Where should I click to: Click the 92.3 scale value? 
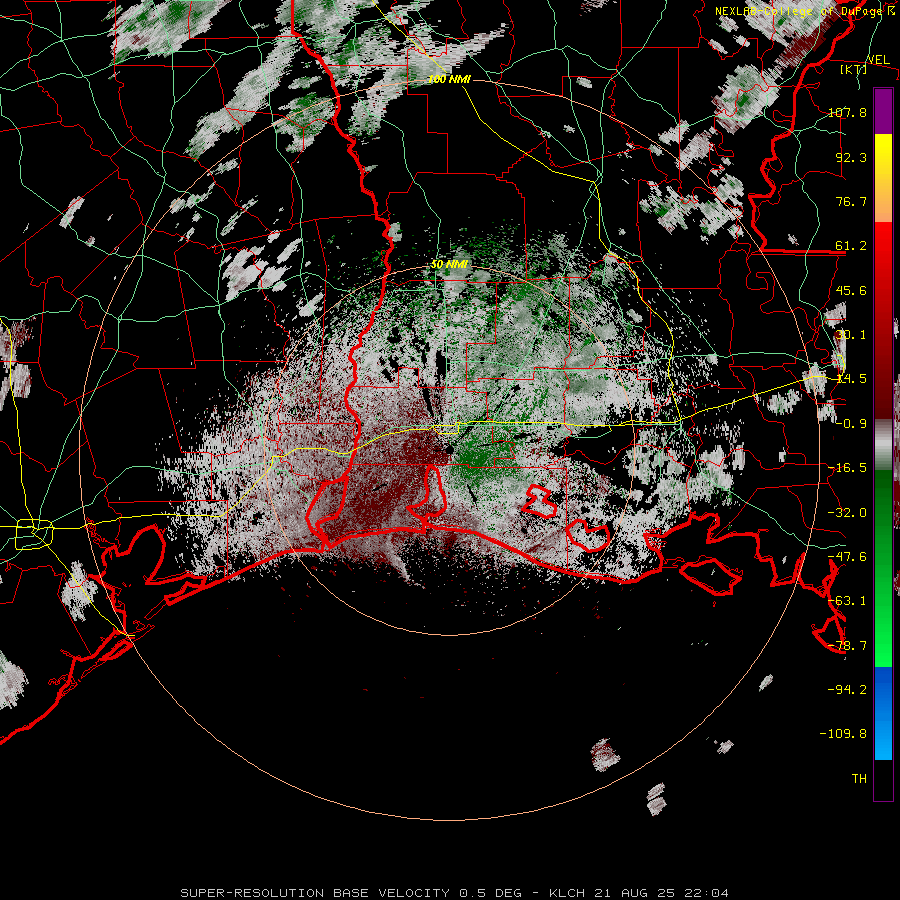(x=851, y=157)
